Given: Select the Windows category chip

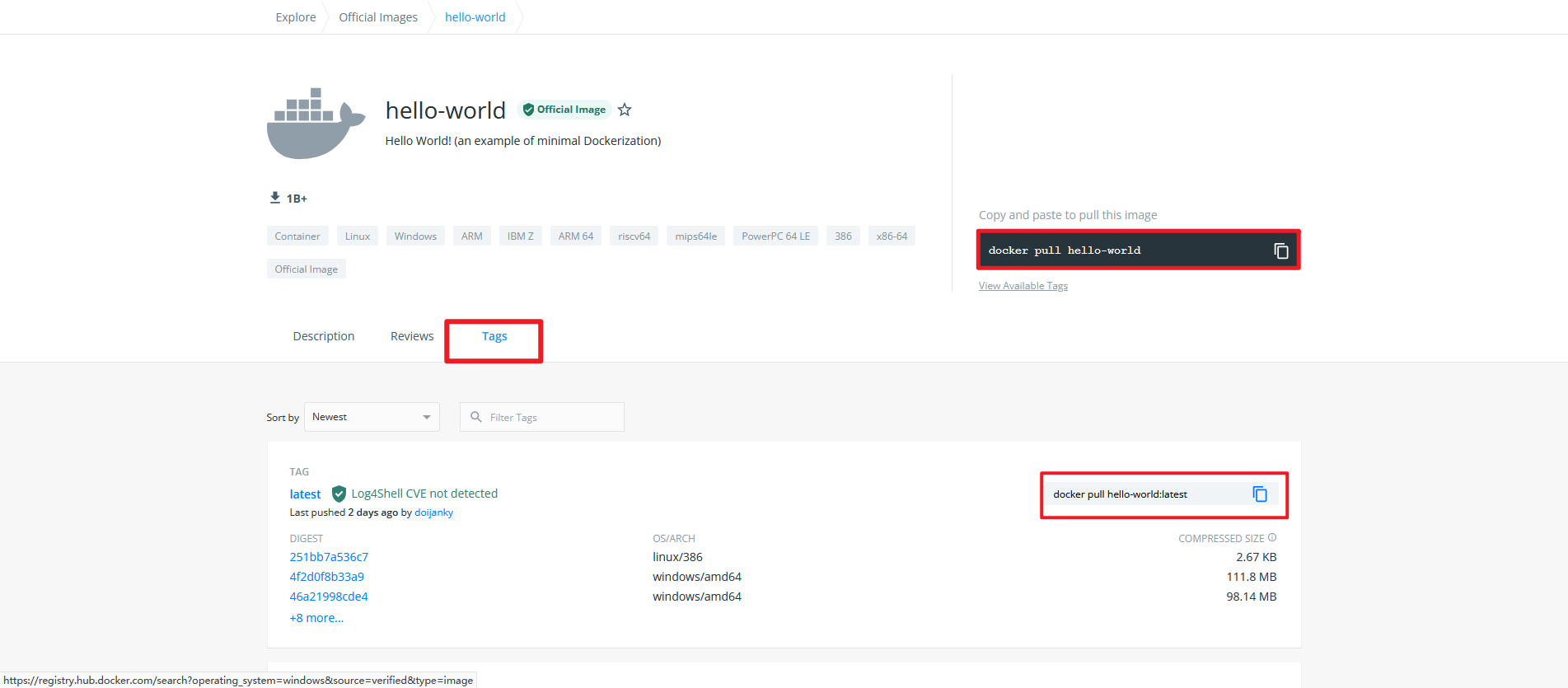Looking at the screenshot, I should (x=415, y=236).
